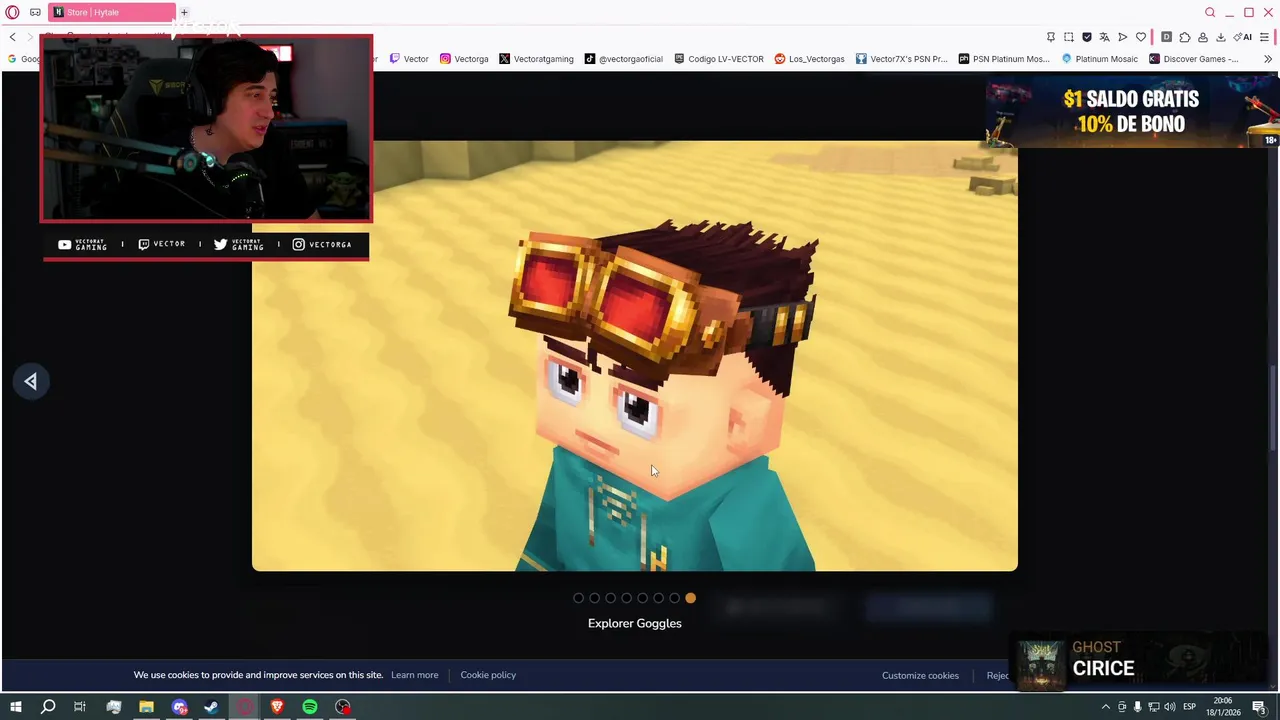Go back in browser history

click(12, 37)
